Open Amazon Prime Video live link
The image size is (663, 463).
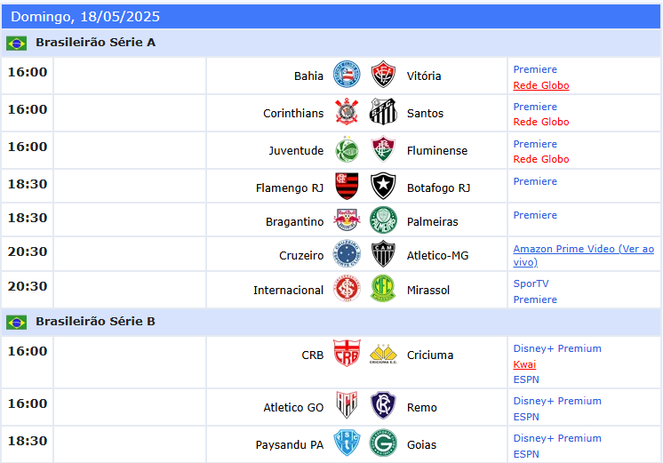pos(584,255)
